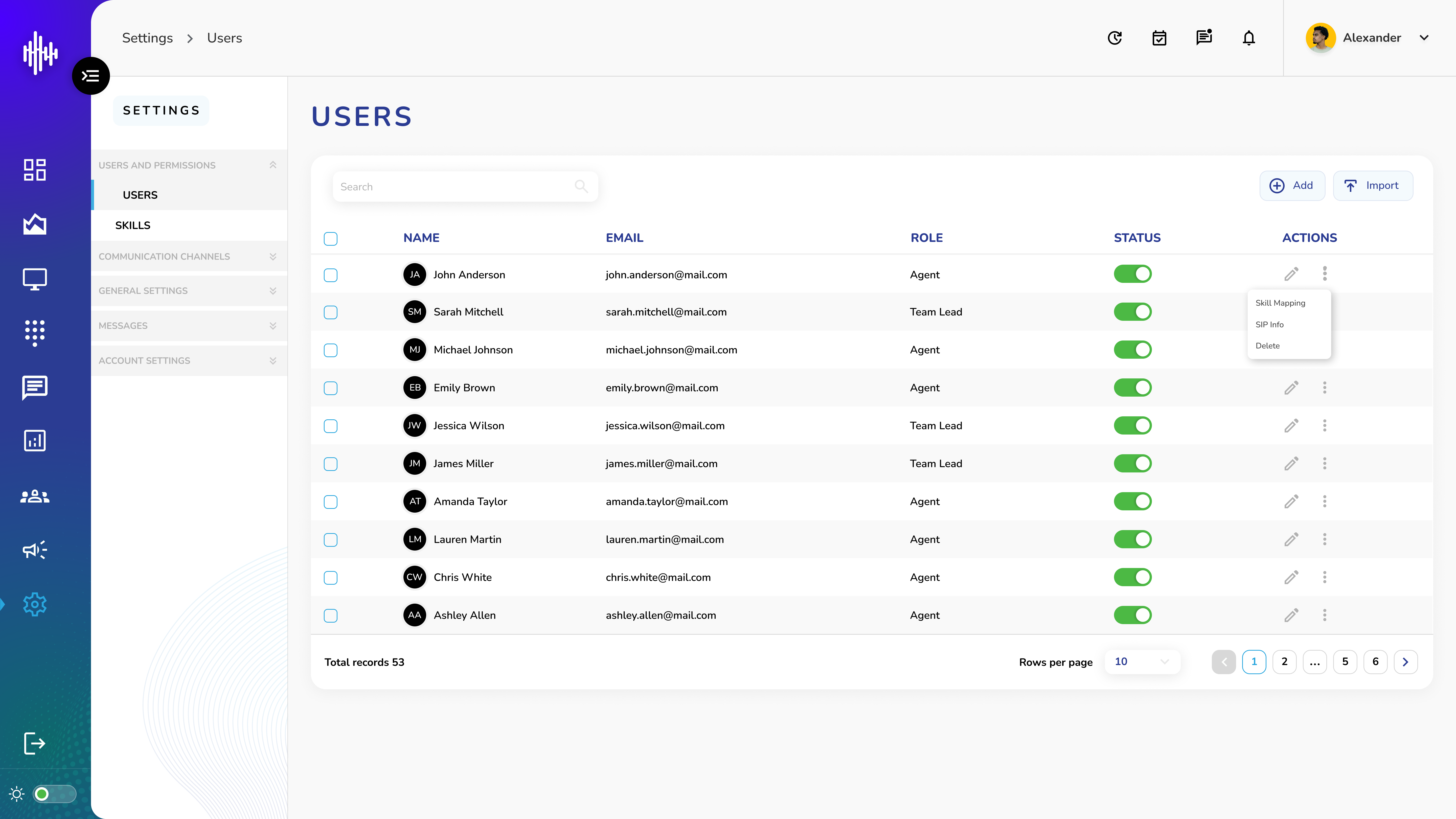Disable Lauren Martin's status switch
This screenshot has width=1456, height=819.
1132,539
